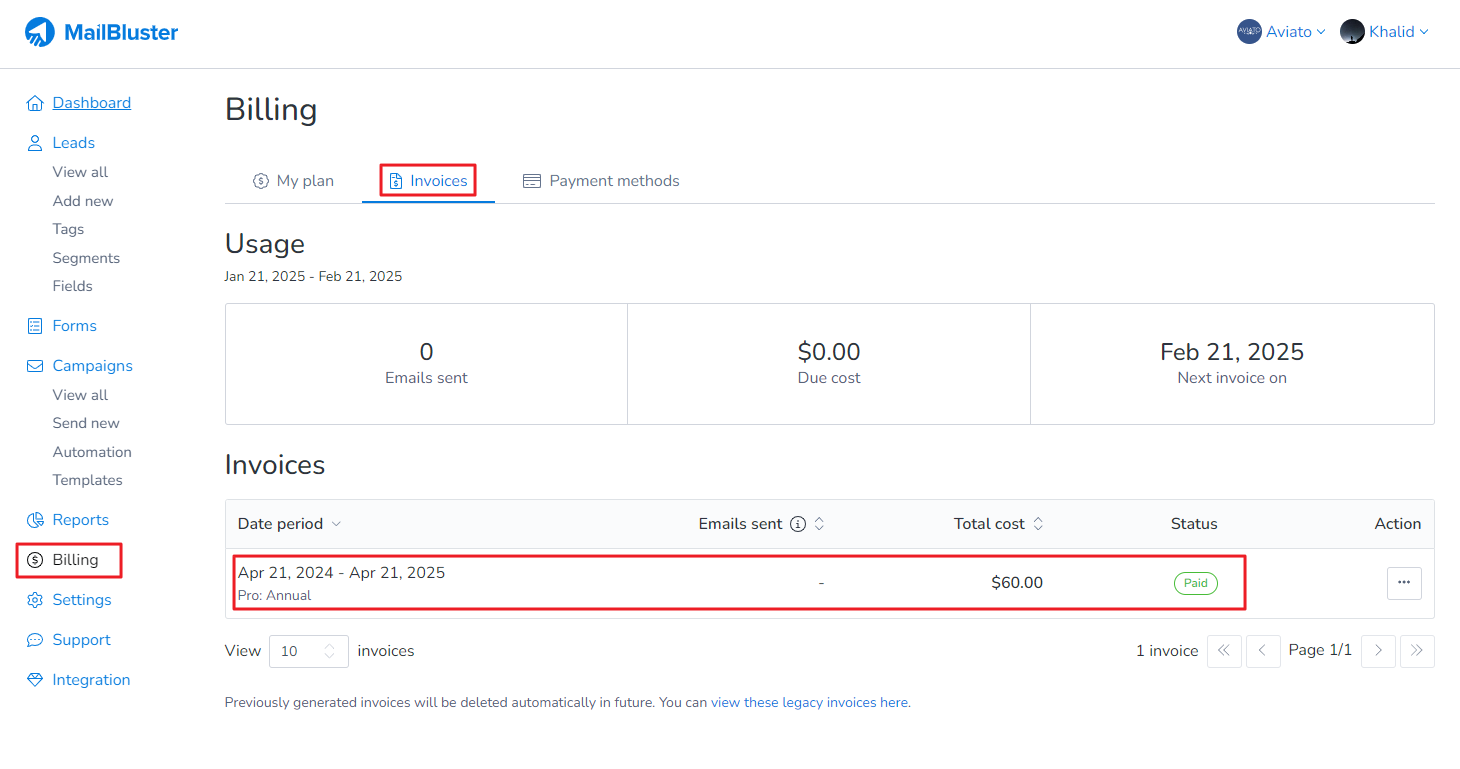
Task: Click the Campaigns envelope icon
Action: pyautogui.click(x=35, y=366)
